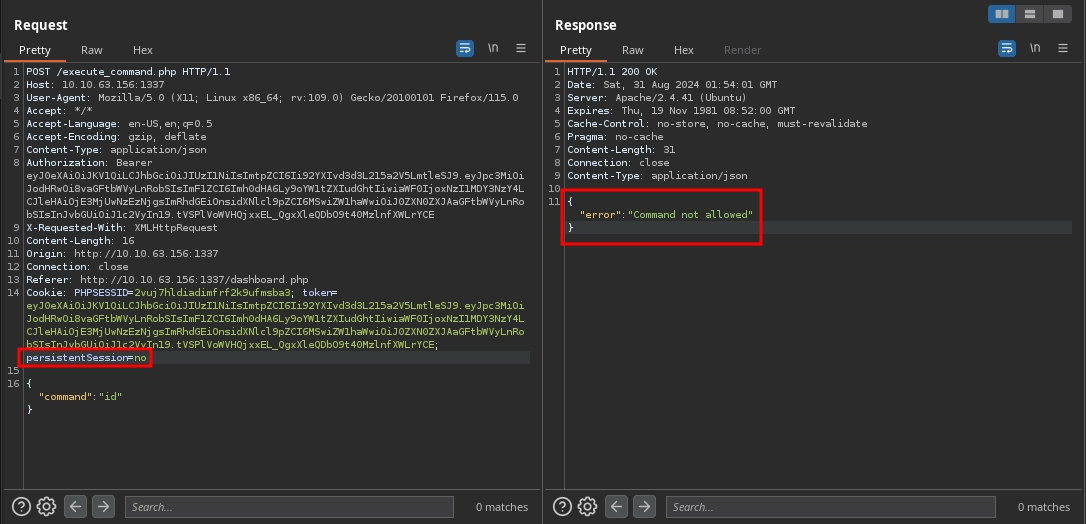Open Request search settings gear
Viewport: 1086px width, 524px height.
pyautogui.click(x=46, y=507)
